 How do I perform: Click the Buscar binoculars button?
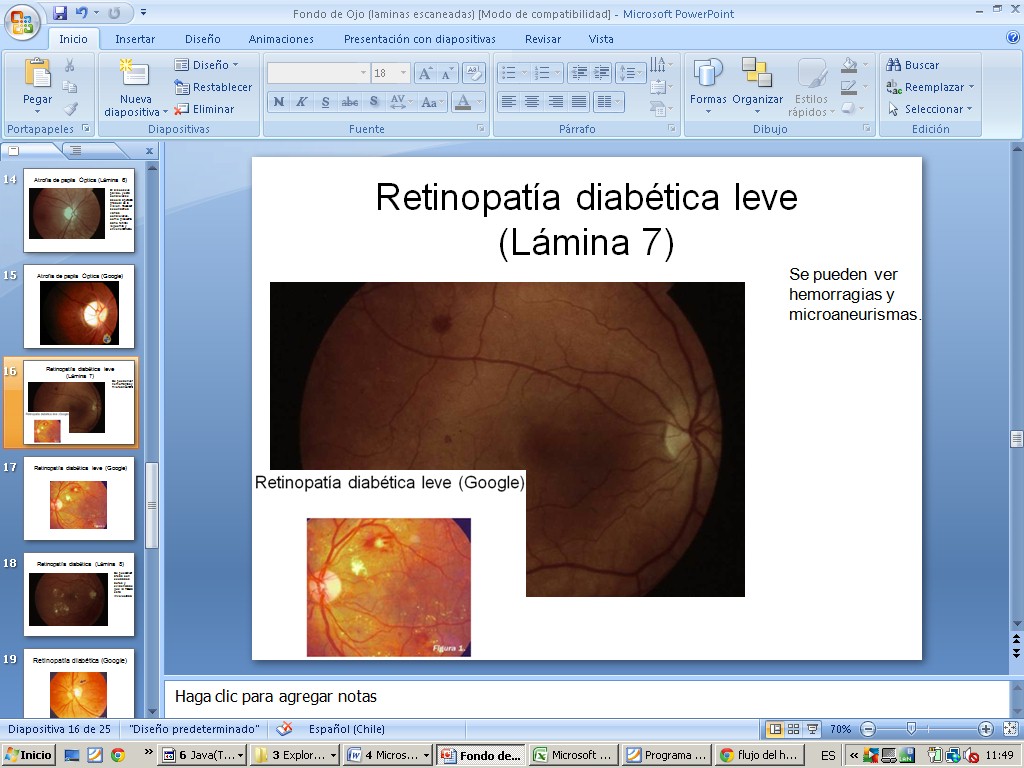pyautogui.click(x=912, y=65)
